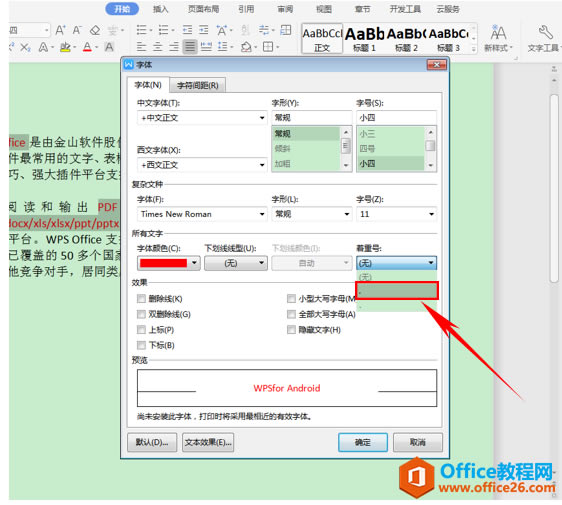
Task: Apply the red font color A icon
Action: coord(87,47)
